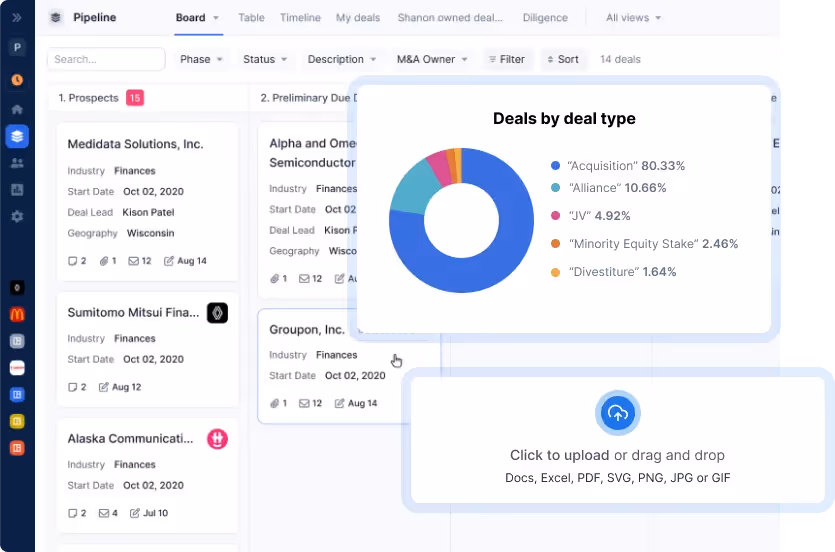The width and height of the screenshot is (835, 552).
Task: Click the Sumitomo Mitsui Fina... deal title
Action: pos(133,312)
